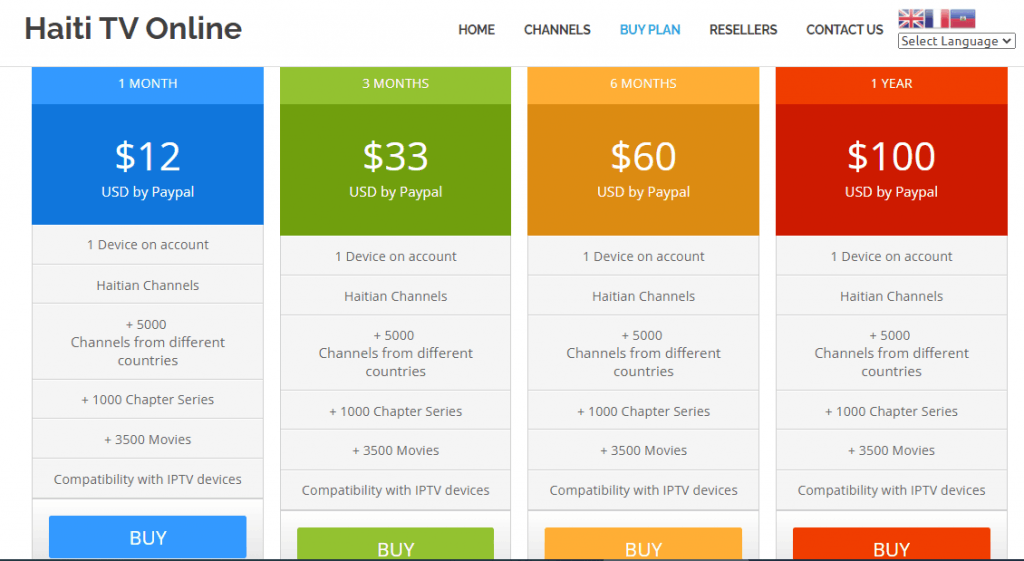This screenshot has width=1024, height=561.
Task: Click the 1 MONTH plan header
Action: (148, 84)
